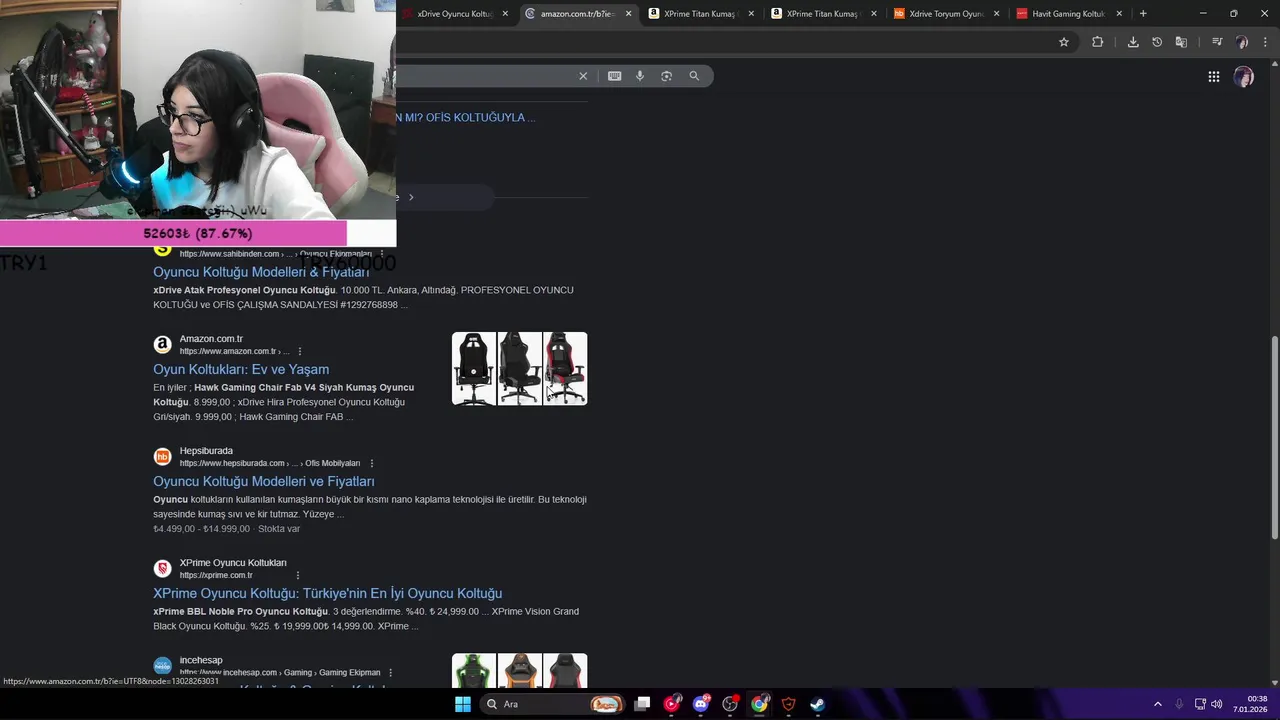
Task: Expand the chevron below the video result
Action: coord(411,197)
